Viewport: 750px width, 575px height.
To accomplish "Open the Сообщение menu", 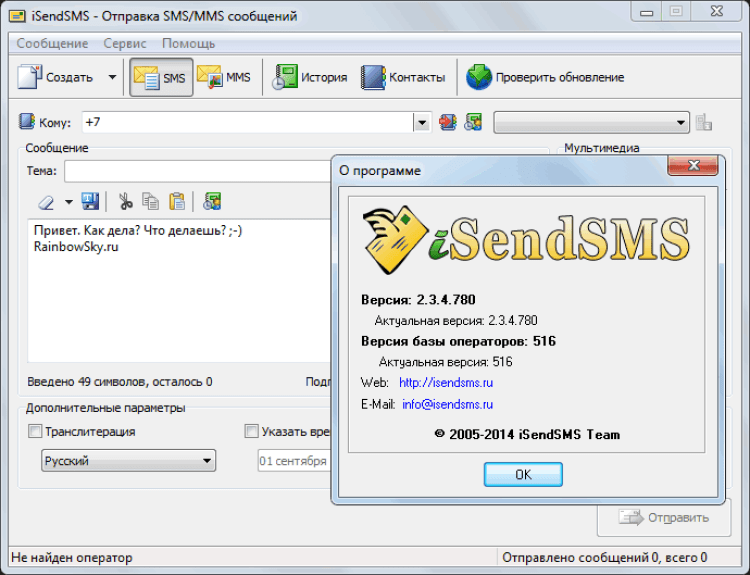I will click(x=52, y=44).
